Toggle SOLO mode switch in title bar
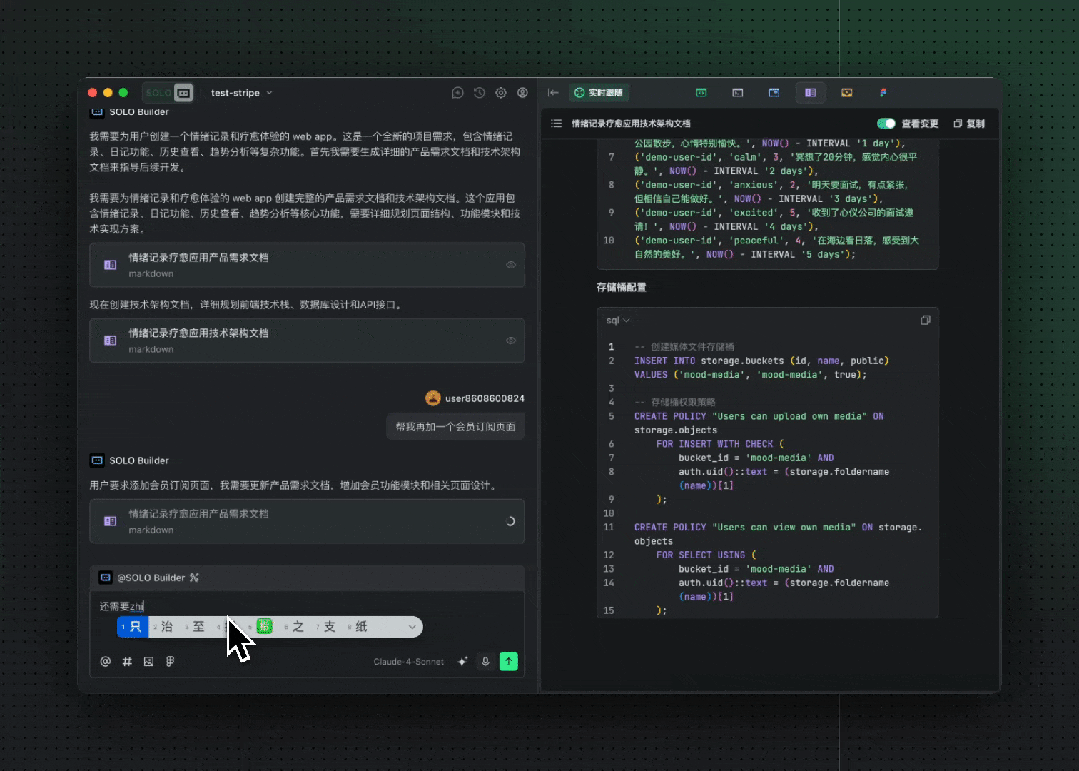The height and width of the screenshot is (771, 1079). tap(167, 92)
